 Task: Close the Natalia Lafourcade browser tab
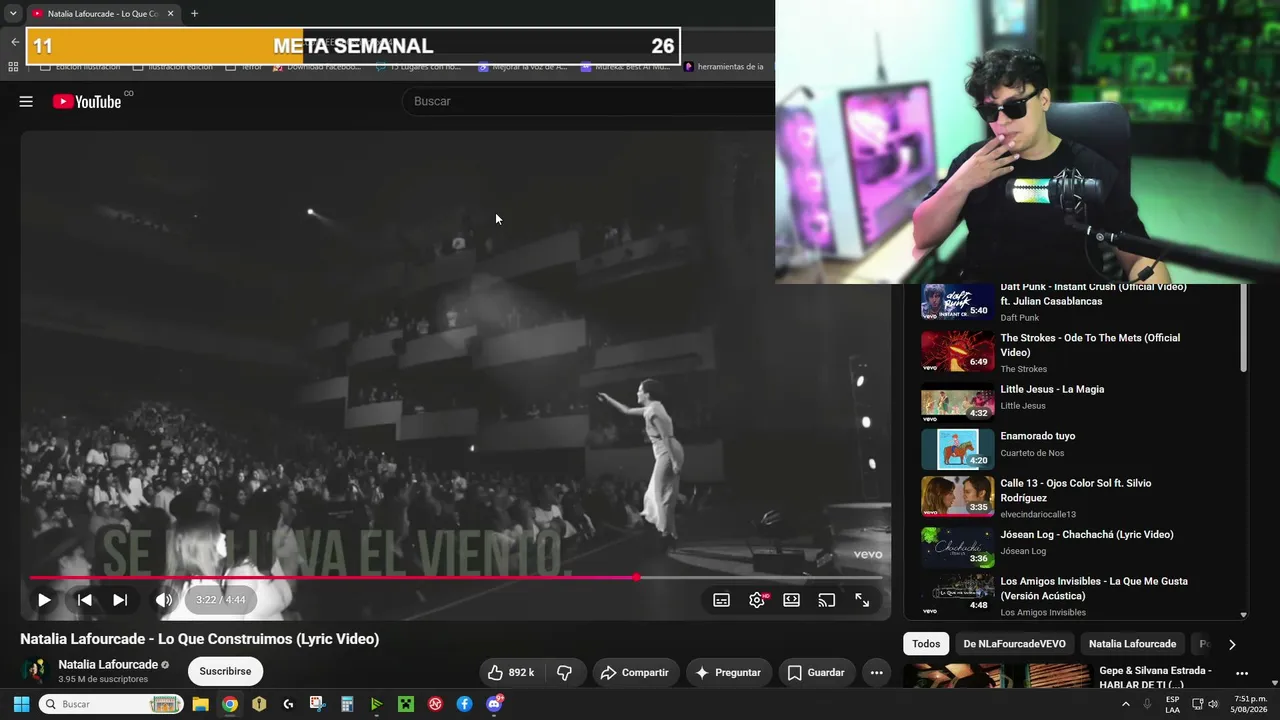click(170, 14)
